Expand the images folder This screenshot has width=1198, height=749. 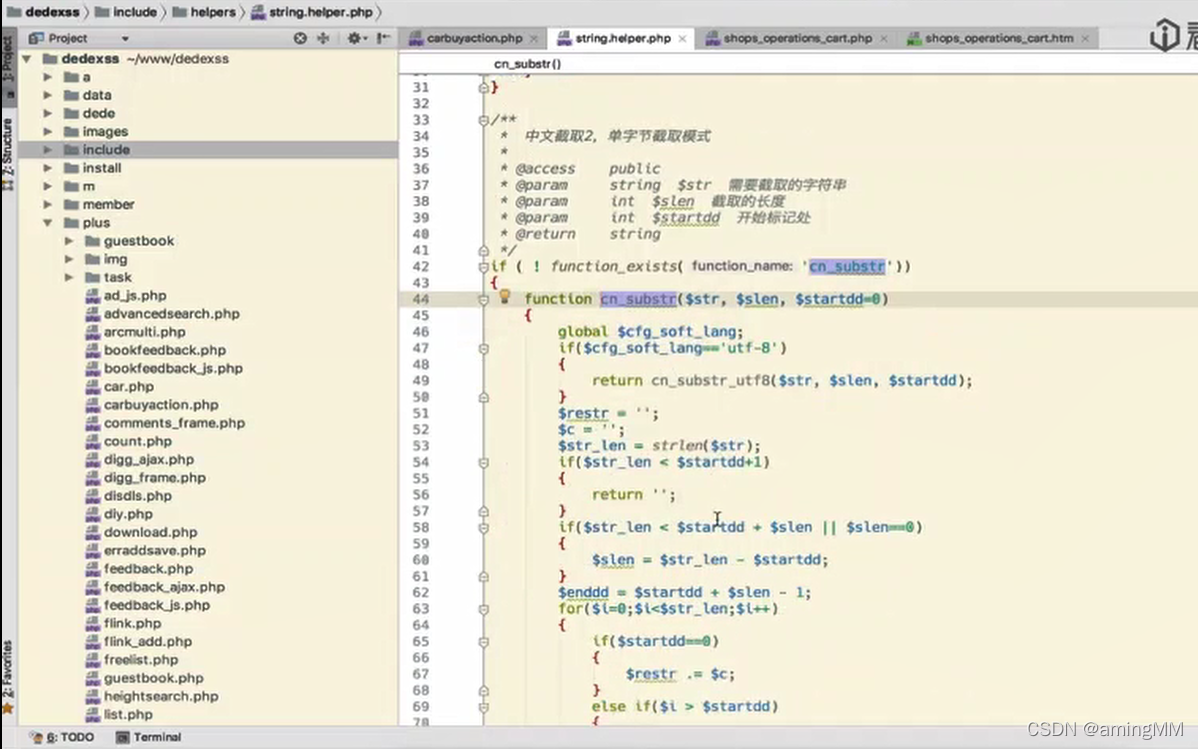(x=47, y=131)
